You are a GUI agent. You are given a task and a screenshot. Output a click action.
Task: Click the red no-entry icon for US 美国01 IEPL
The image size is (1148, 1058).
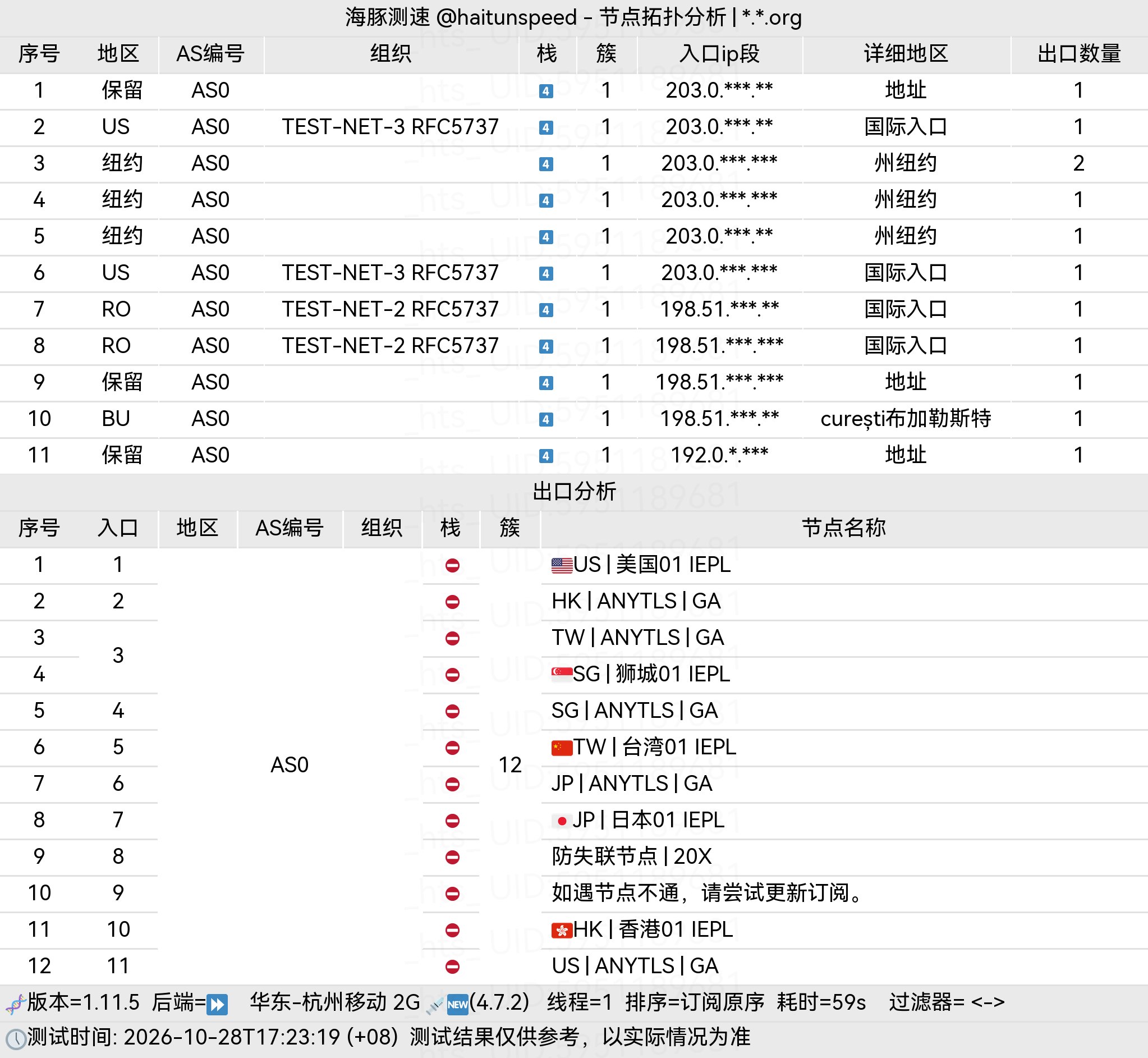click(452, 565)
